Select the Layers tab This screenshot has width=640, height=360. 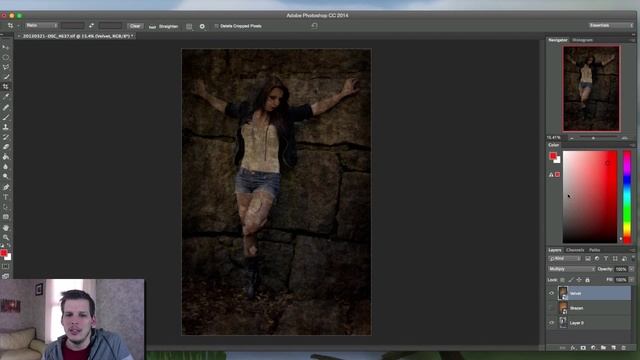tap(555, 250)
